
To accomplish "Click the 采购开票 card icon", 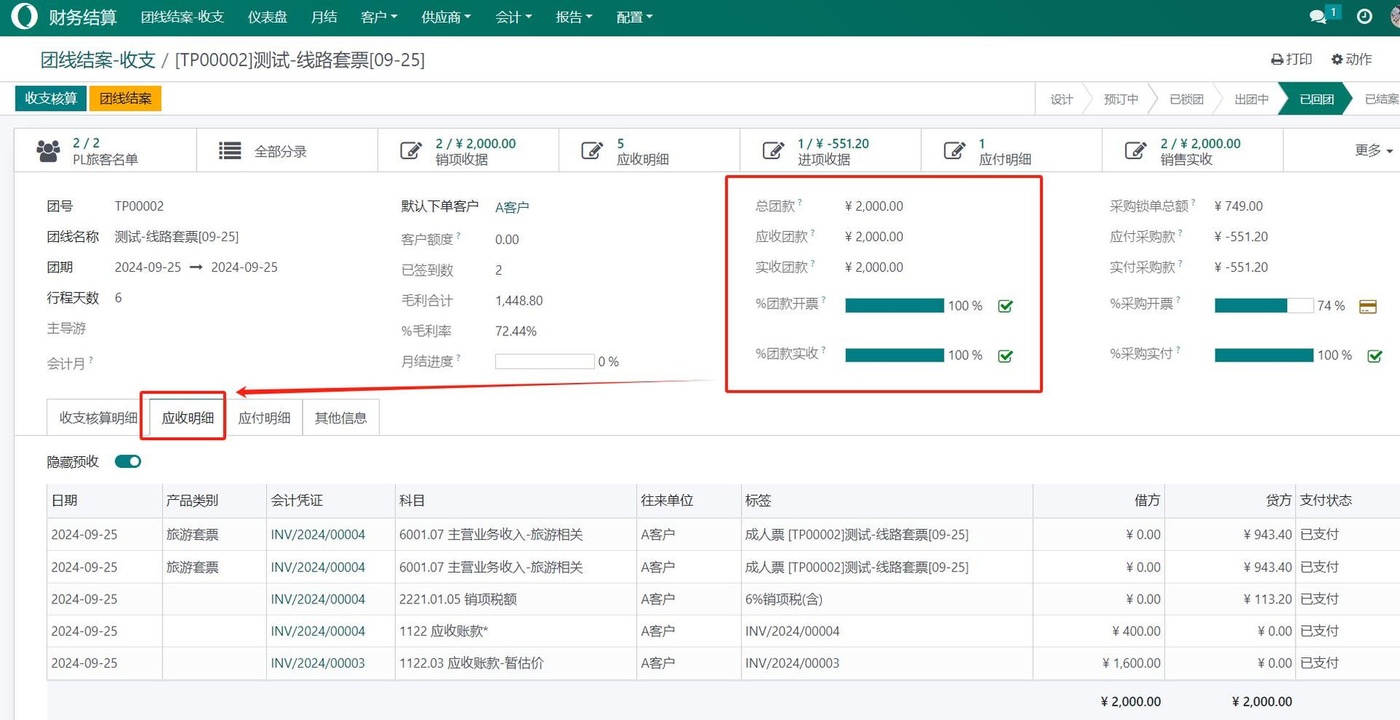I will [1367, 306].
